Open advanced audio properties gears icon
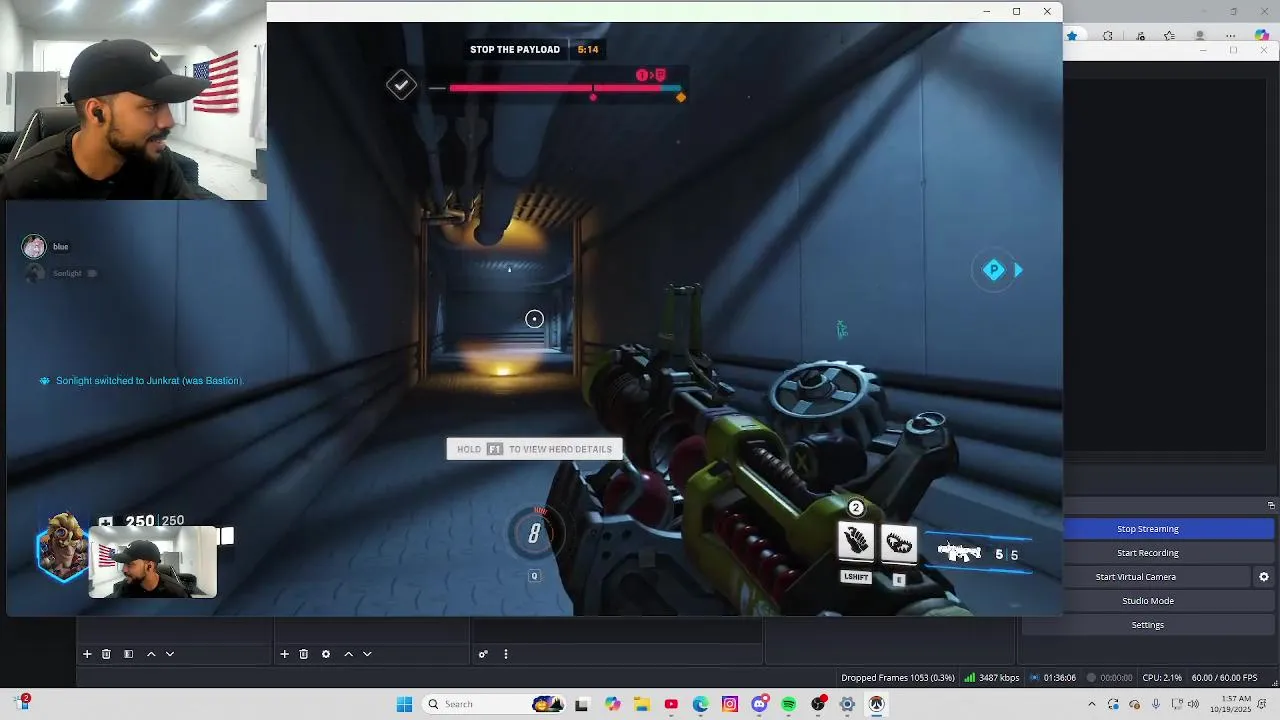 click(483, 654)
